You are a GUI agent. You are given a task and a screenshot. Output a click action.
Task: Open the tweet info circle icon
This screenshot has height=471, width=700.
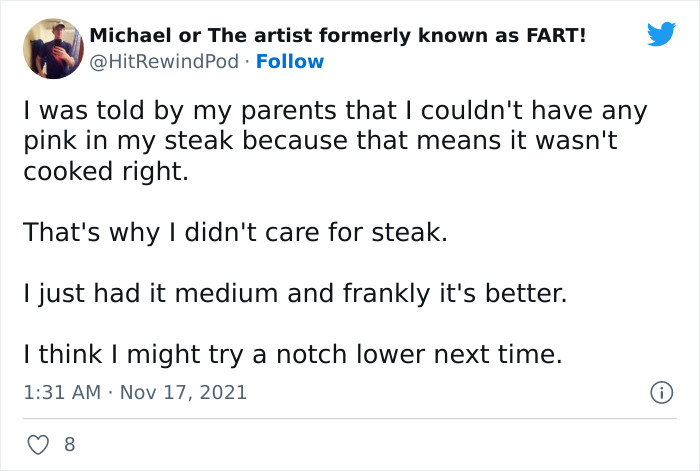[x=660, y=393]
